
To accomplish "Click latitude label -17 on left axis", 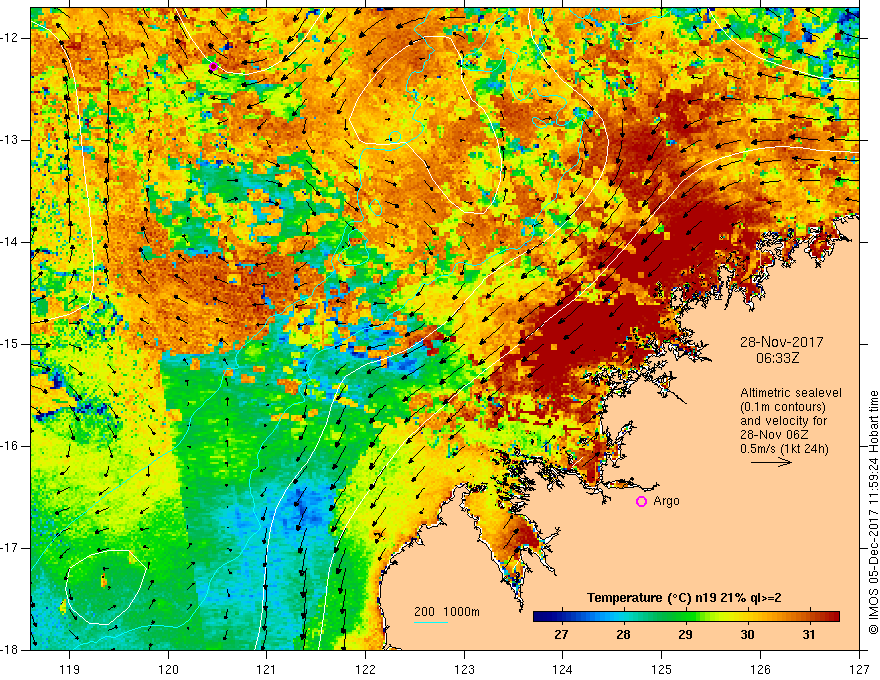I will coord(10,548).
